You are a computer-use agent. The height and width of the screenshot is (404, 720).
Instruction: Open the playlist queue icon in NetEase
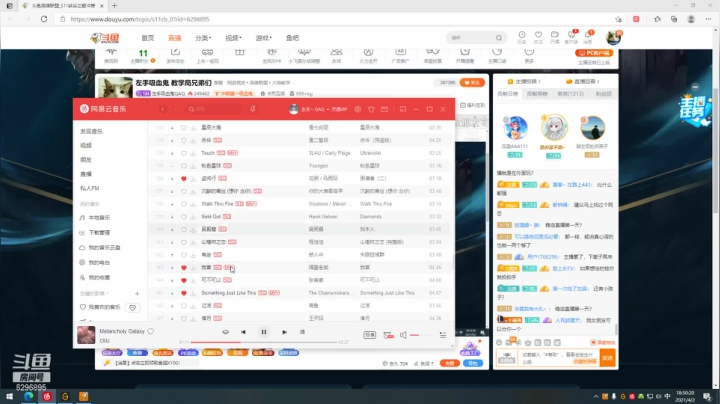443,335
